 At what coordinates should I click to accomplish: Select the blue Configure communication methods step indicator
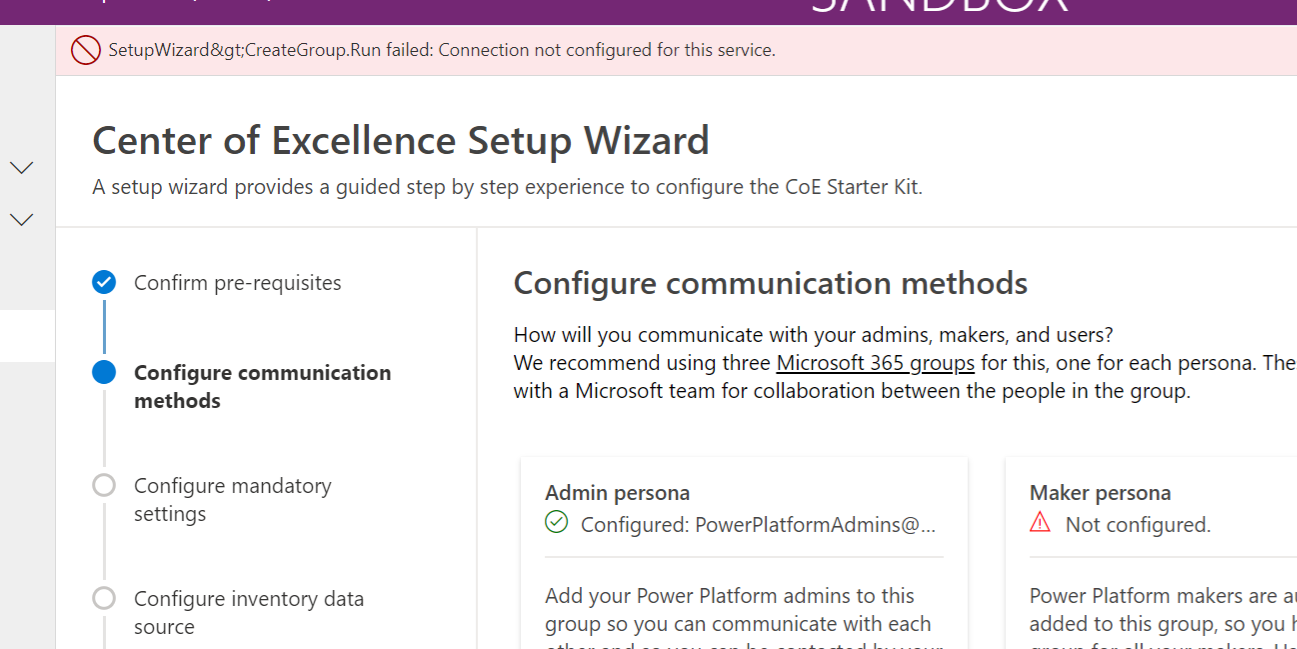click(x=104, y=372)
